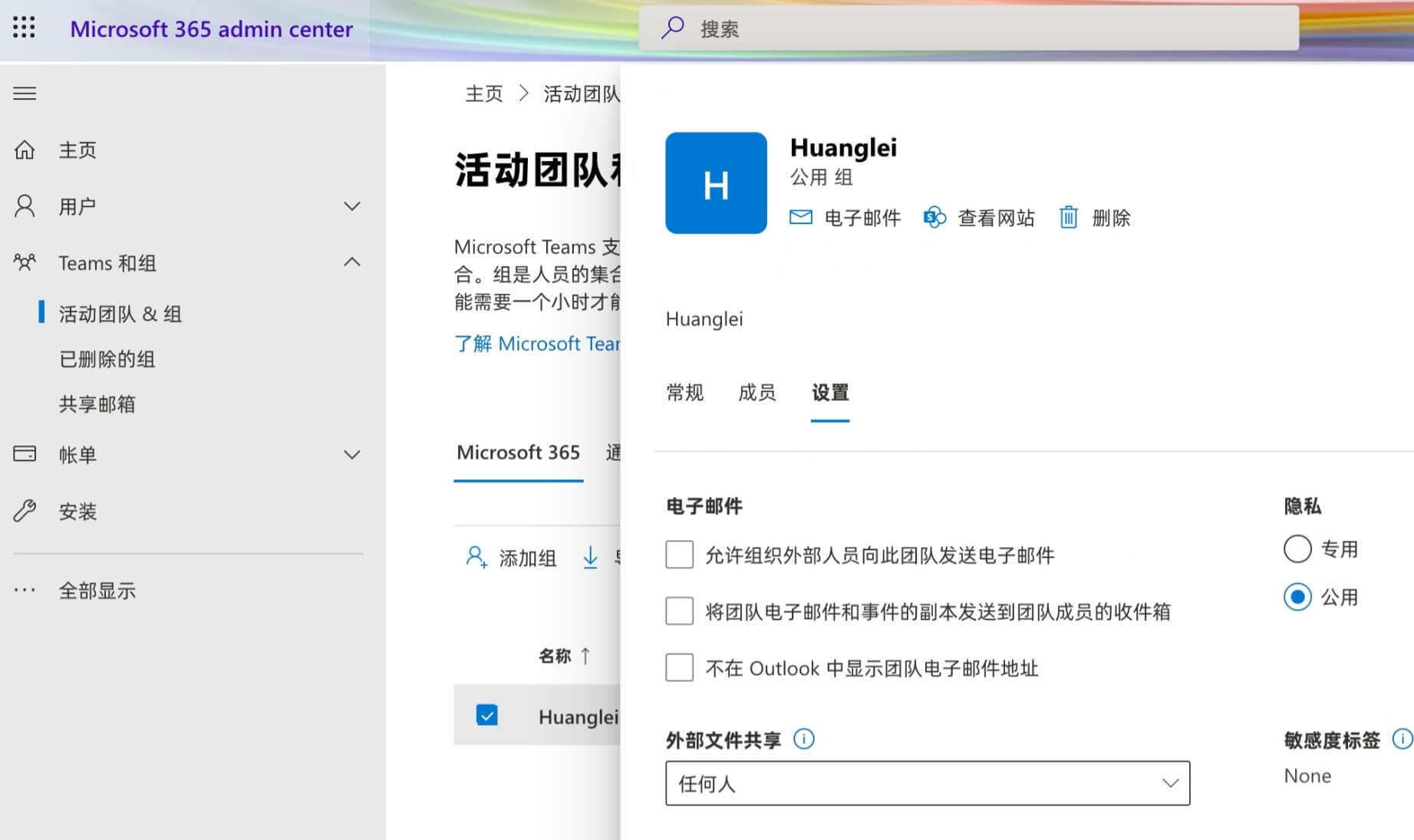The image size is (1414, 840).
Task: Check 将团队电子邮件和事件的副本发送 option
Action: [x=679, y=611]
